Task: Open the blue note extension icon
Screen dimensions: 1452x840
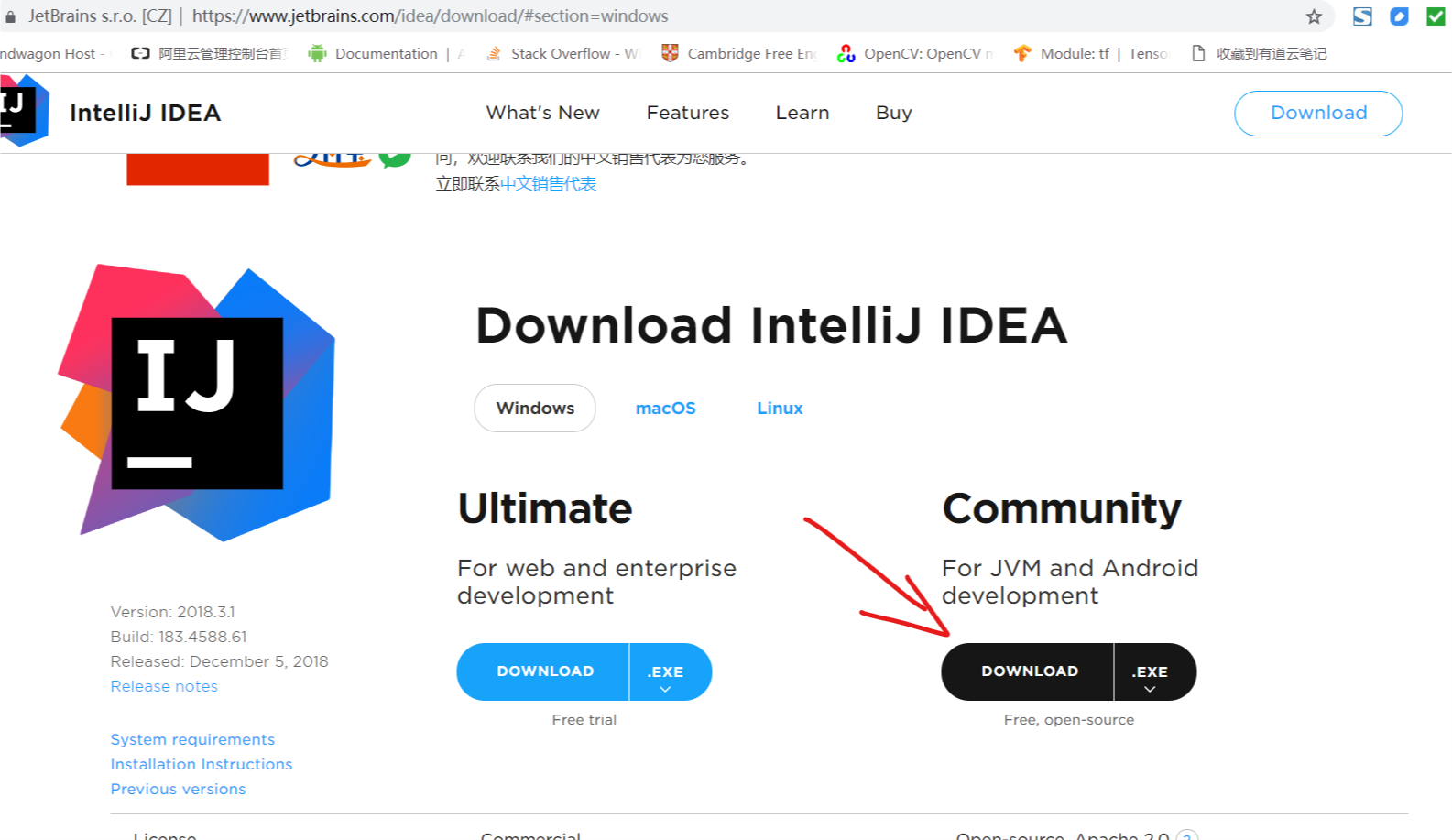Action: 1399,16
